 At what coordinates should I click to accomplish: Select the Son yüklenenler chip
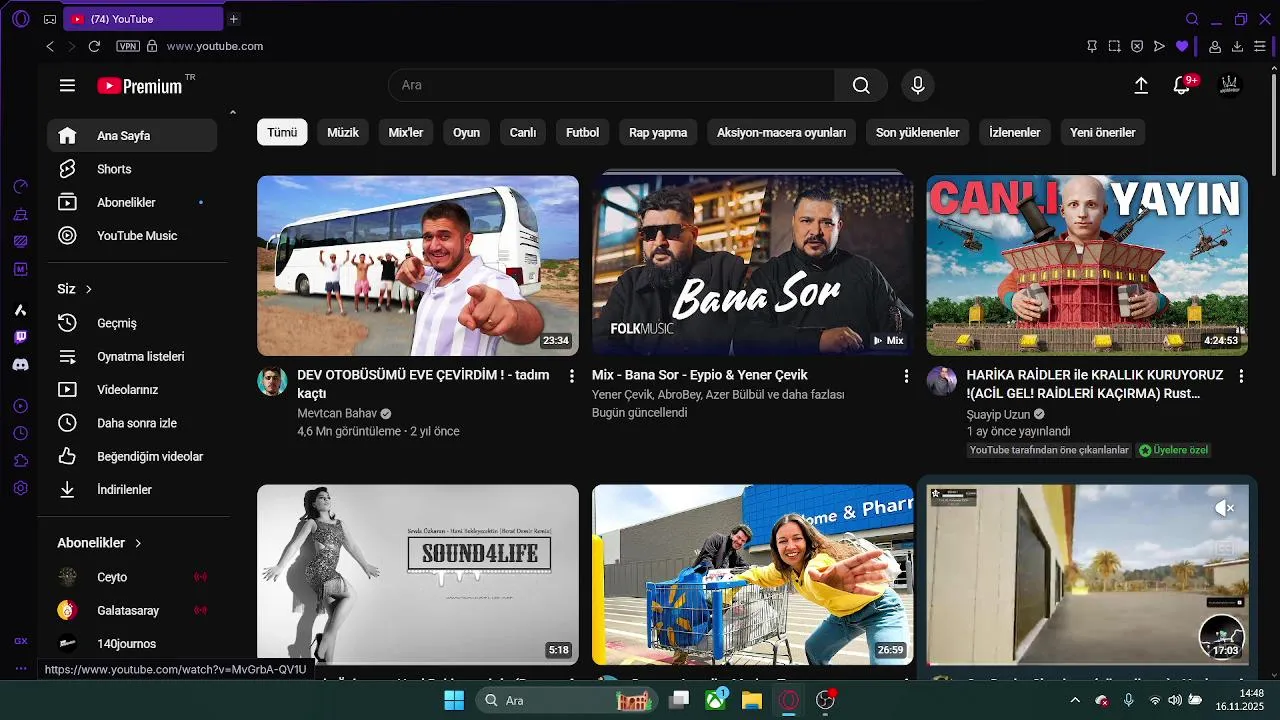coord(917,132)
